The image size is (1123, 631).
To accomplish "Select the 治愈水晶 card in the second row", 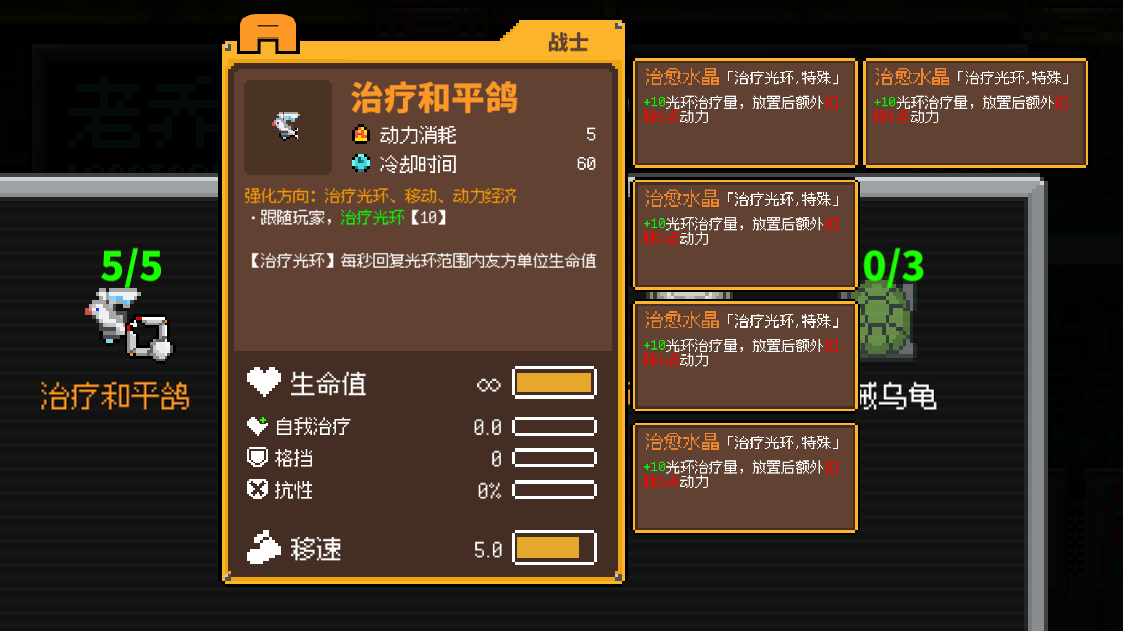I will tap(745, 235).
